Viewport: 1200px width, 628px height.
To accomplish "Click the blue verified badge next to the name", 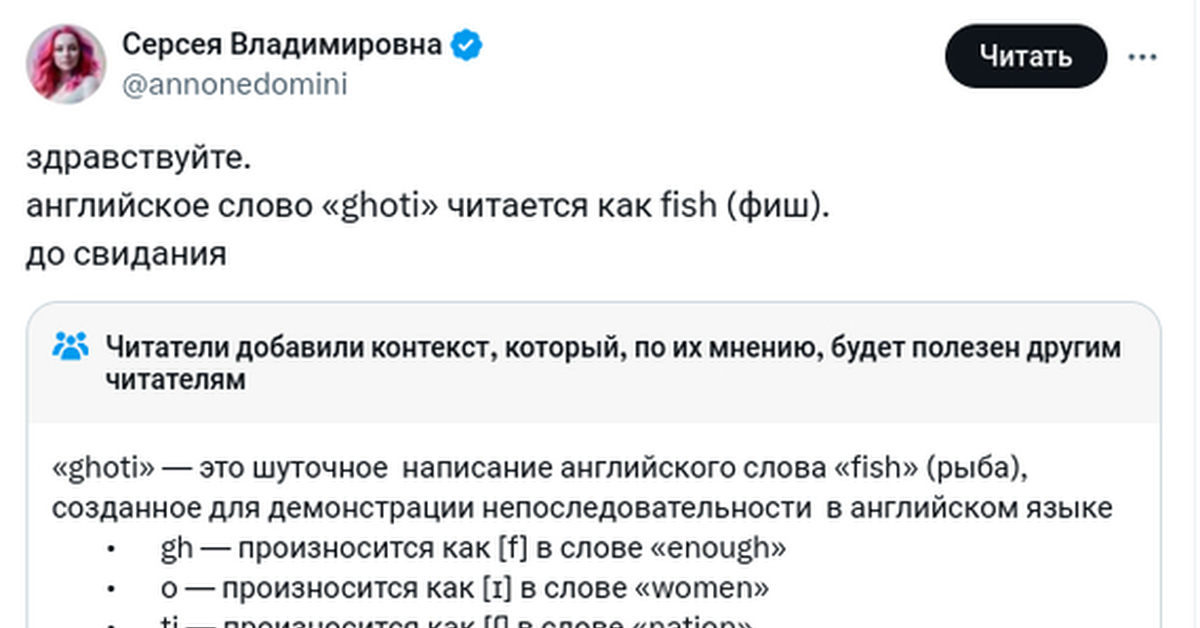I will pos(468,45).
